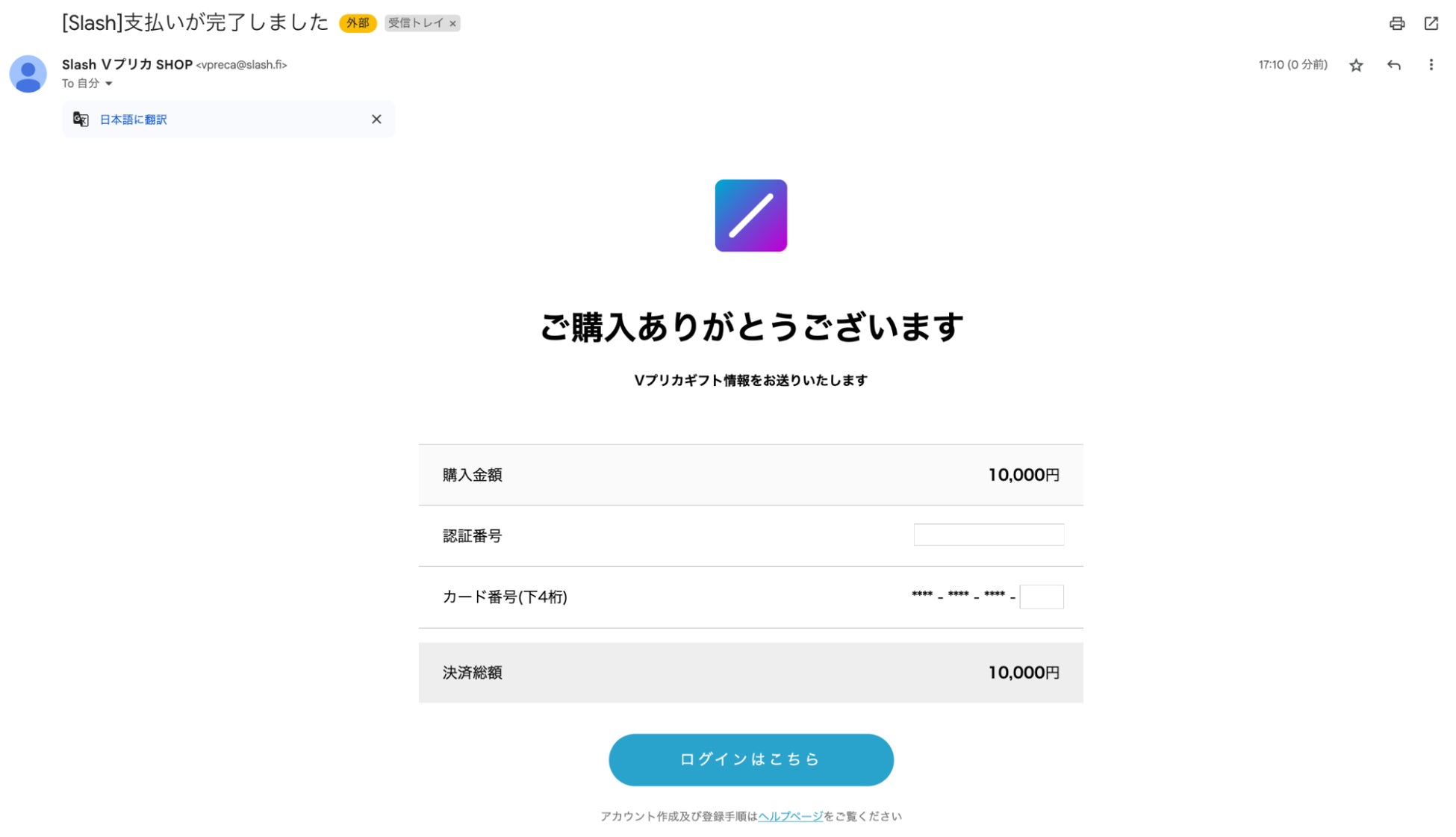Open the ヘルプページ link
Image resolution: width=1456 pixels, height=837 pixels.
[790, 816]
